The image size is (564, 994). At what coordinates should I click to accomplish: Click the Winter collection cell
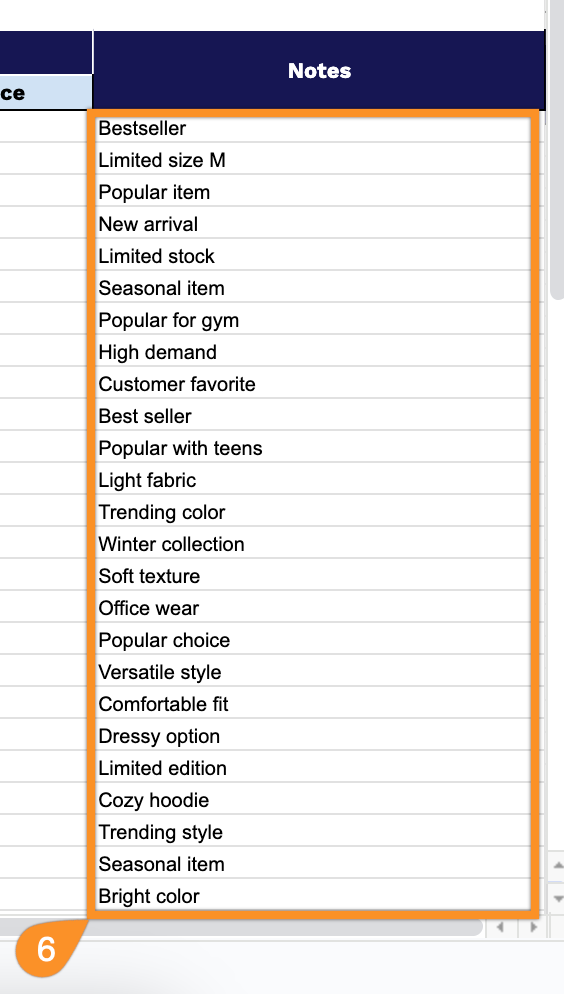pyautogui.click(x=312, y=544)
